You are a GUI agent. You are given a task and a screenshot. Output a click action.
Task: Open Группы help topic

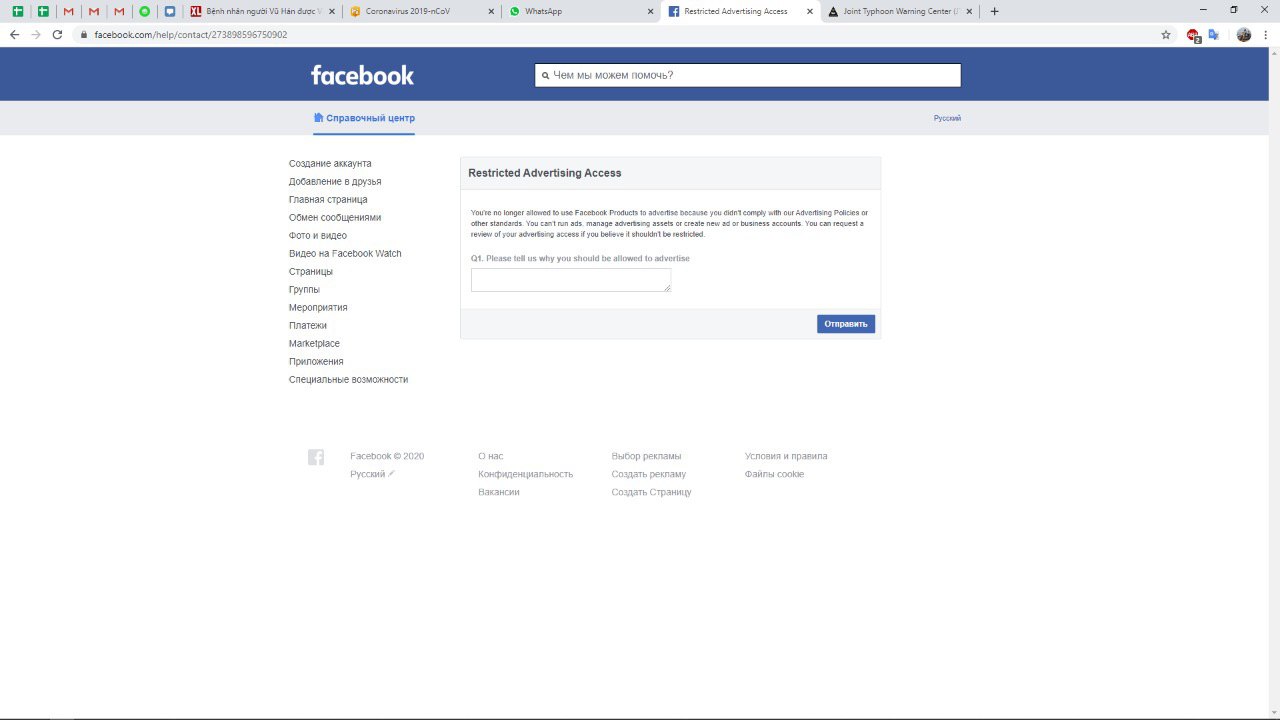304,289
